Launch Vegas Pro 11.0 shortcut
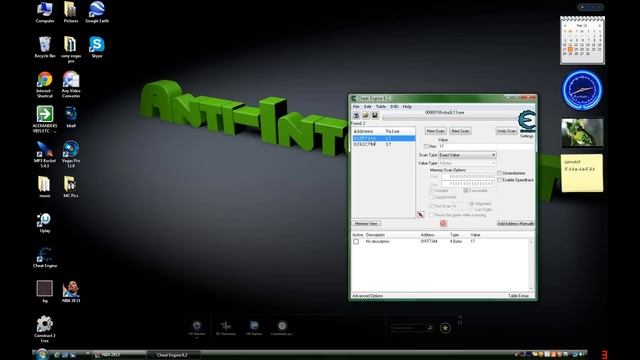This screenshot has height=360, width=640. (71, 155)
